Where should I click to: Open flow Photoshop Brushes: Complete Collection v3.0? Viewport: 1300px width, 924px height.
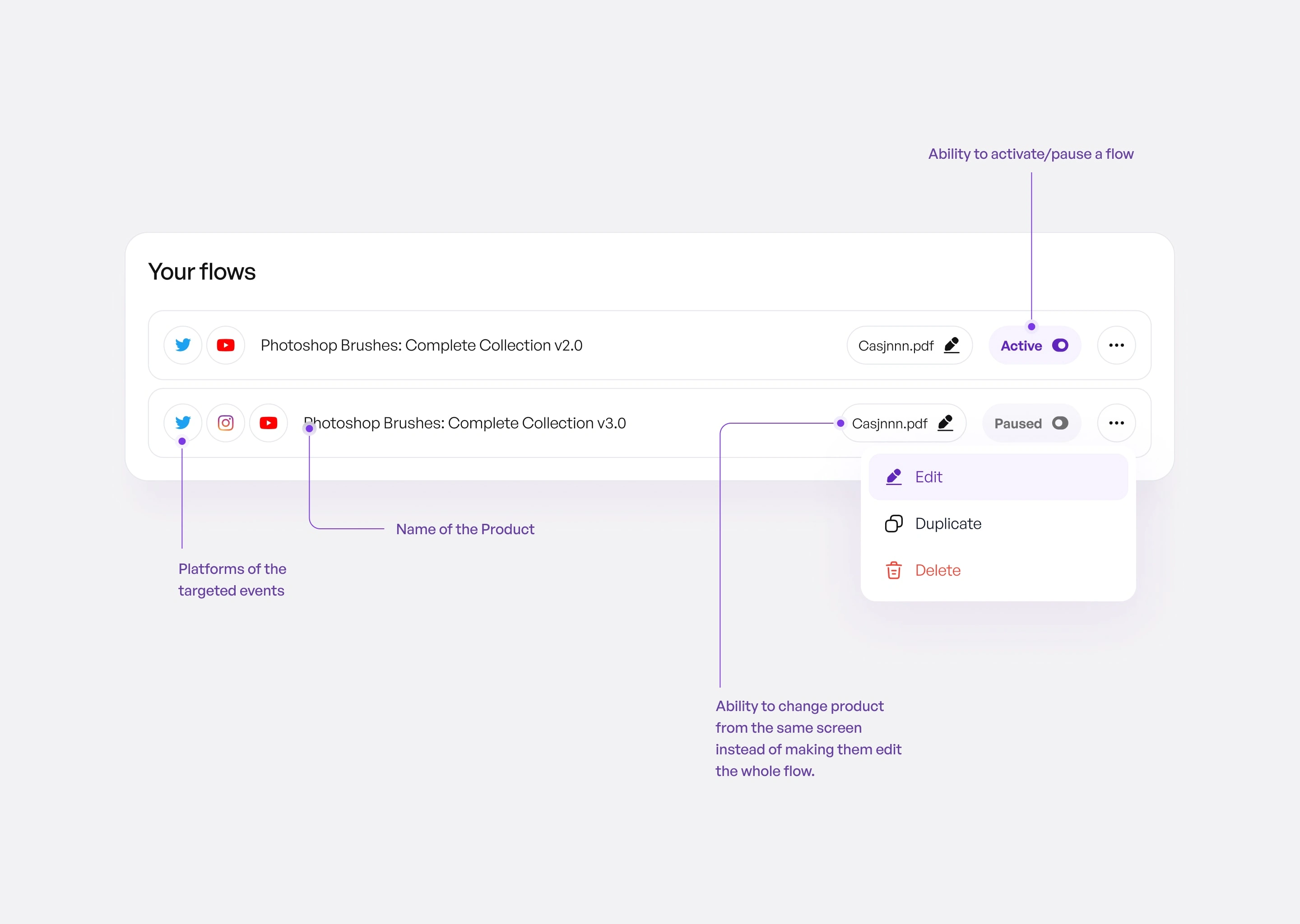pyautogui.click(x=464, y=423)
